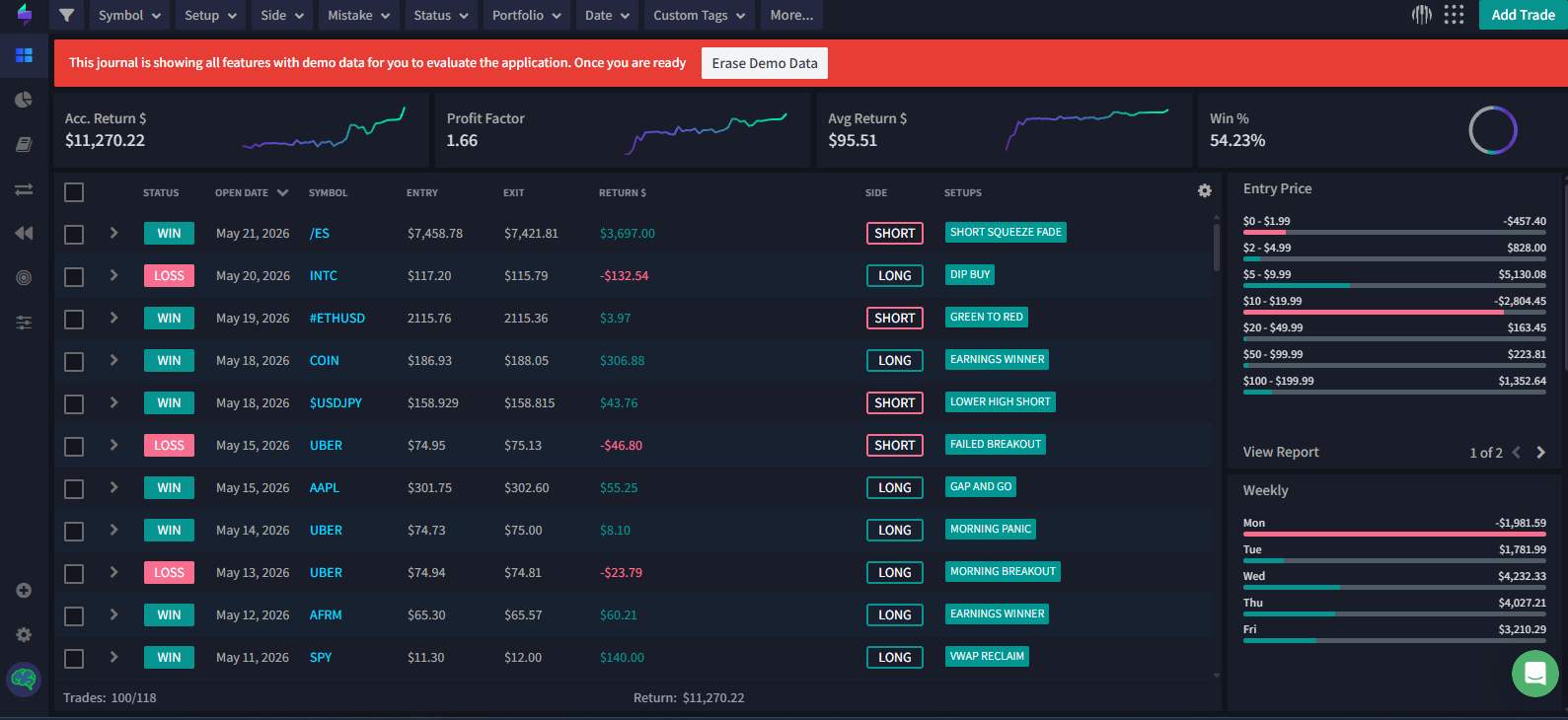The image size is (1568, 720).
Task: Tick the select-all checkbox in table header
Action: coord(74,192)
